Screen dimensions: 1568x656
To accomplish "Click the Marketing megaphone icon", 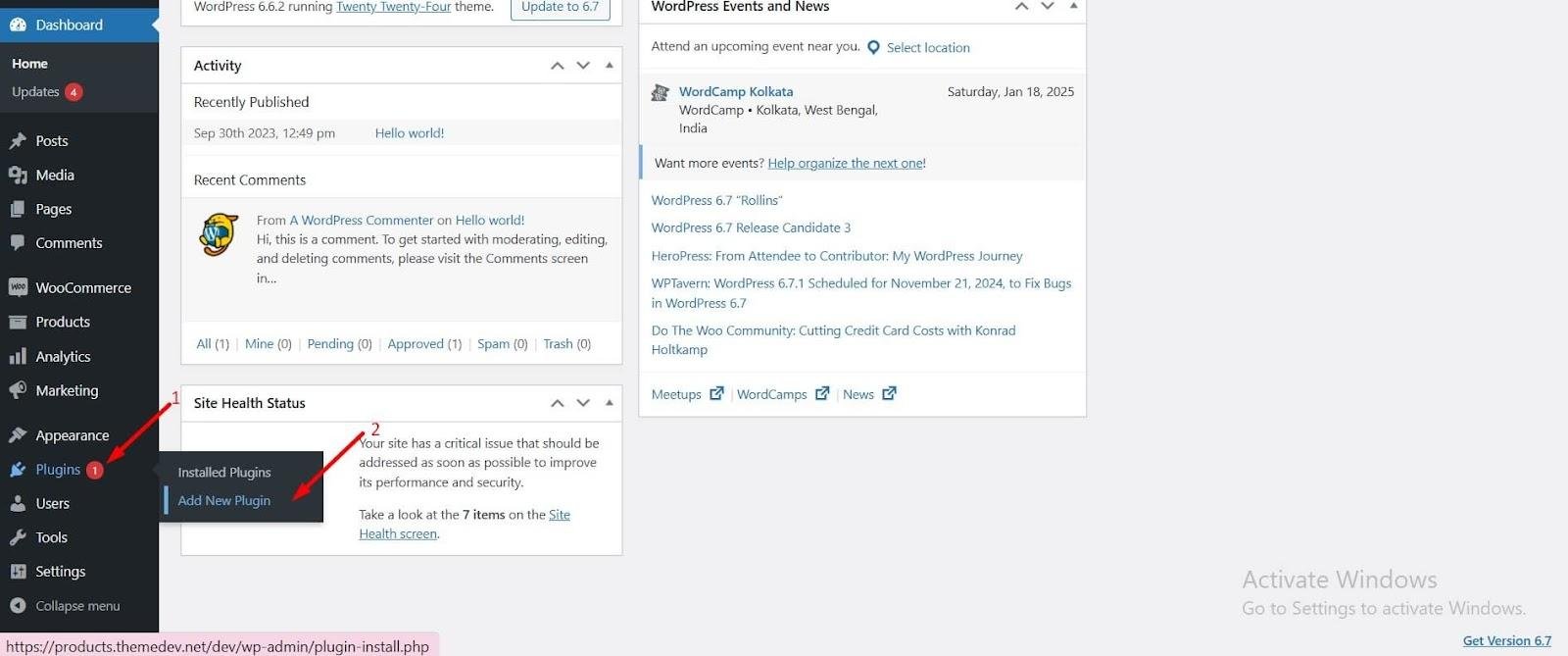I will tap(18, 390).
